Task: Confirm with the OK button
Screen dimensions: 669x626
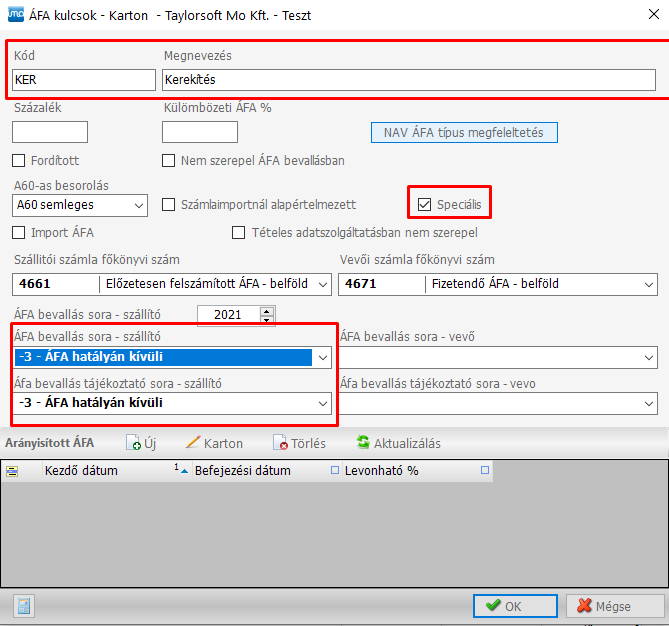Action: pyautogui.click(x=514, y=606)
